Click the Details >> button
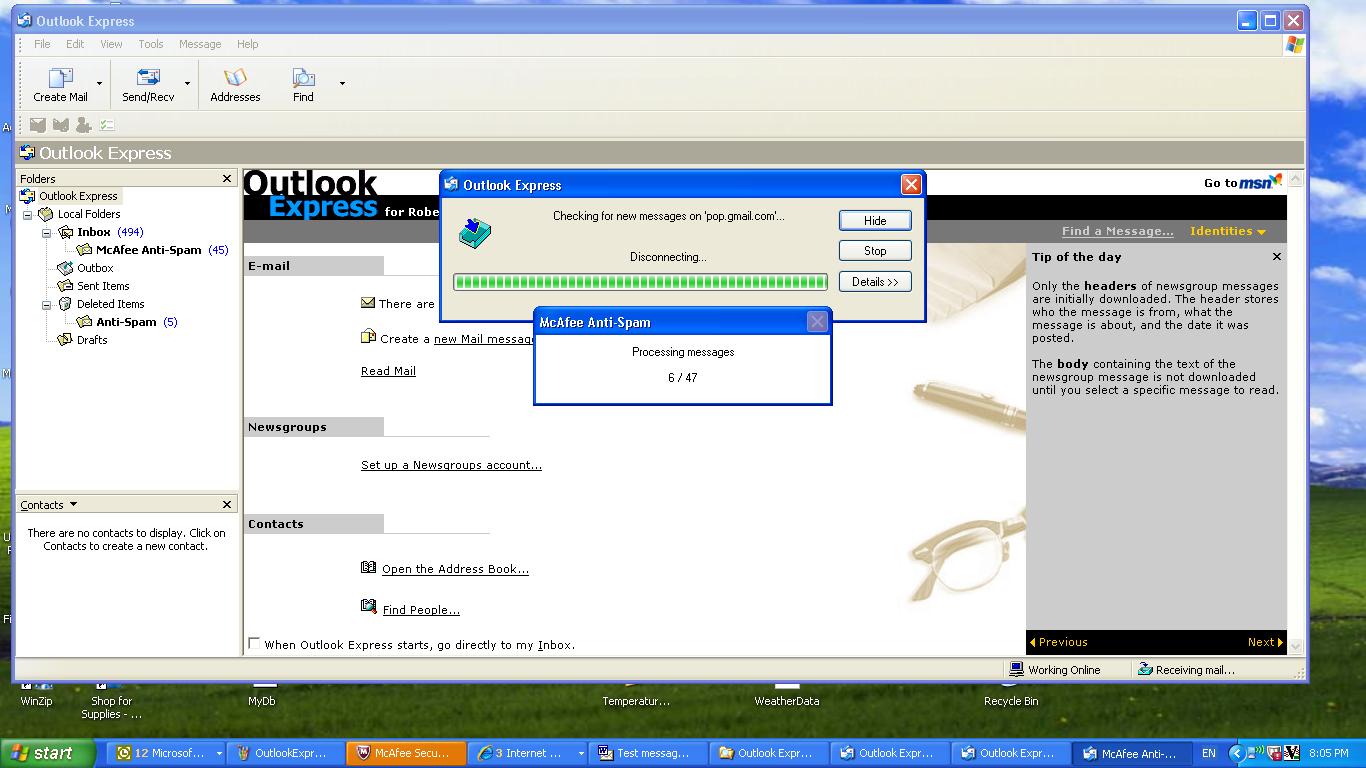 pyautogui.click(x=875, y=282)
